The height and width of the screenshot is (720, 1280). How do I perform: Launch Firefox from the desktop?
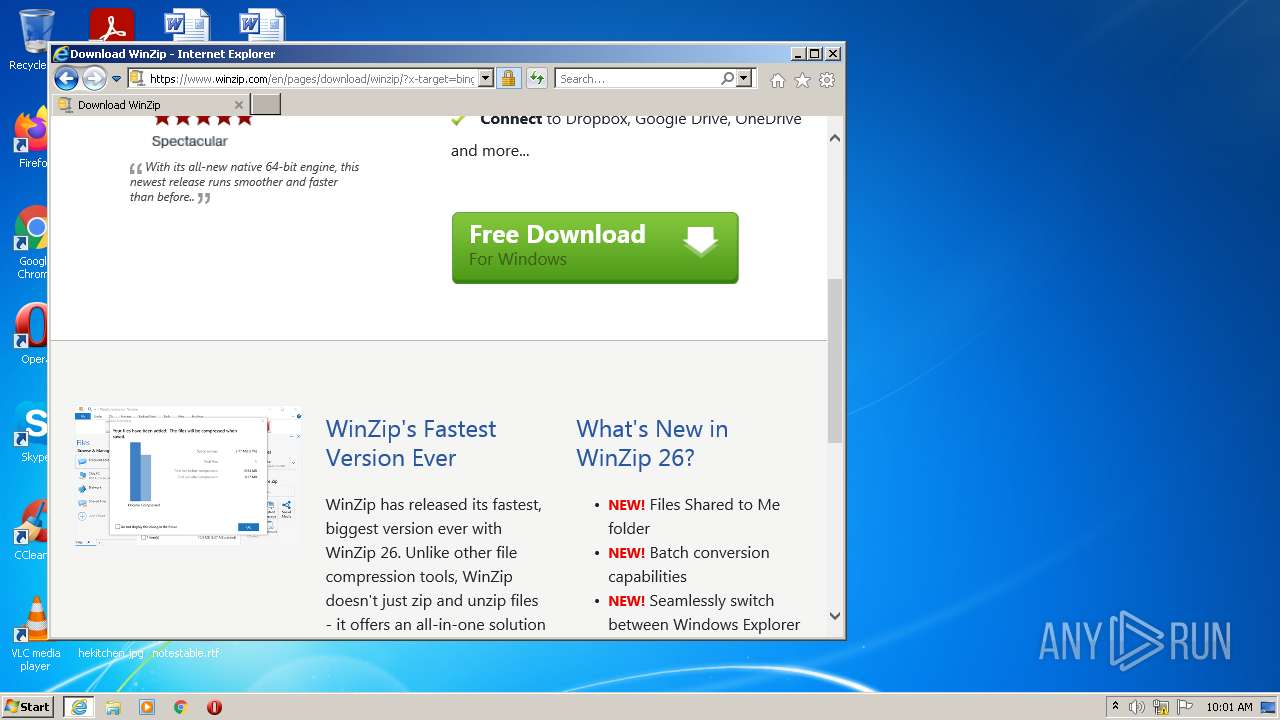tap(32, 139)
